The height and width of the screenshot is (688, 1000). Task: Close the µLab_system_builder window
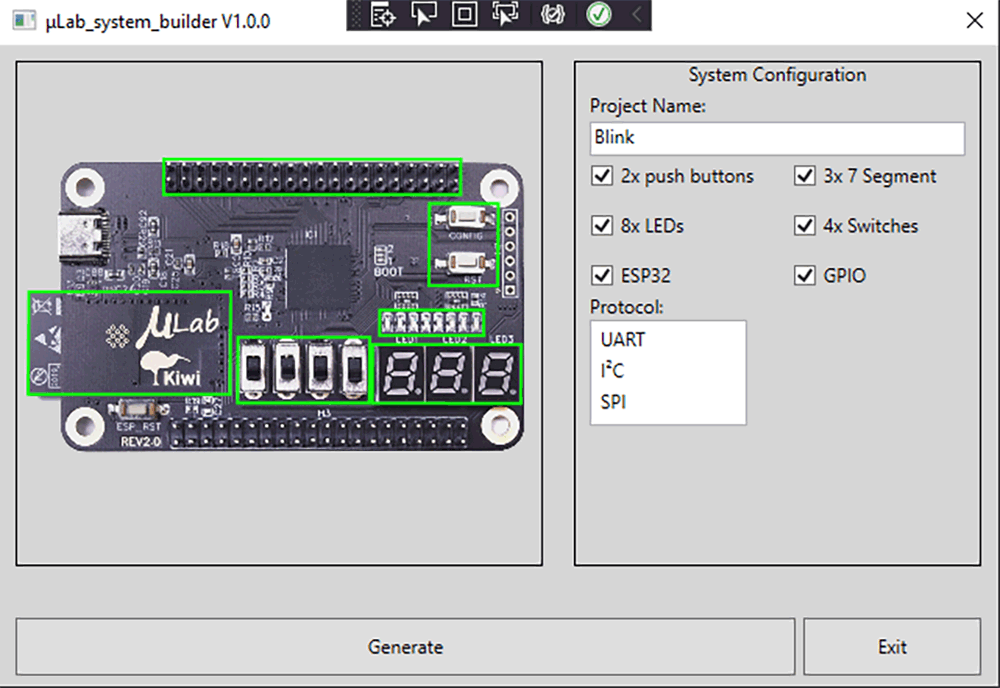click(974, 20)
